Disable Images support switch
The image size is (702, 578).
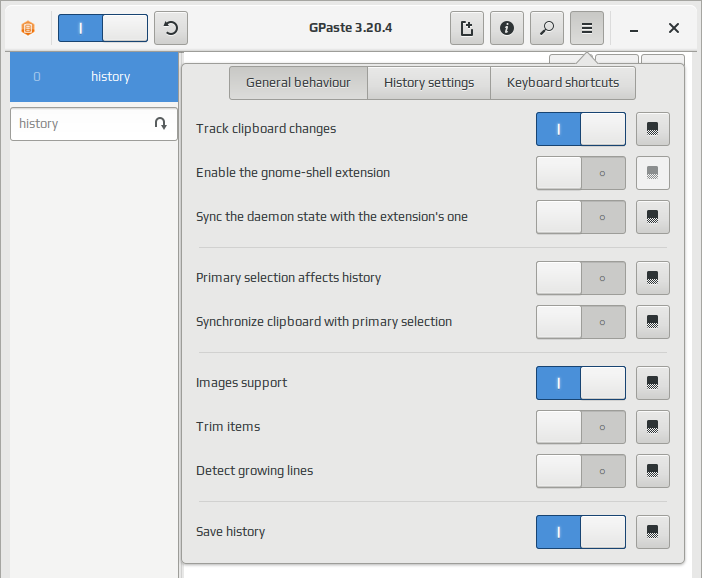point(581,383)
